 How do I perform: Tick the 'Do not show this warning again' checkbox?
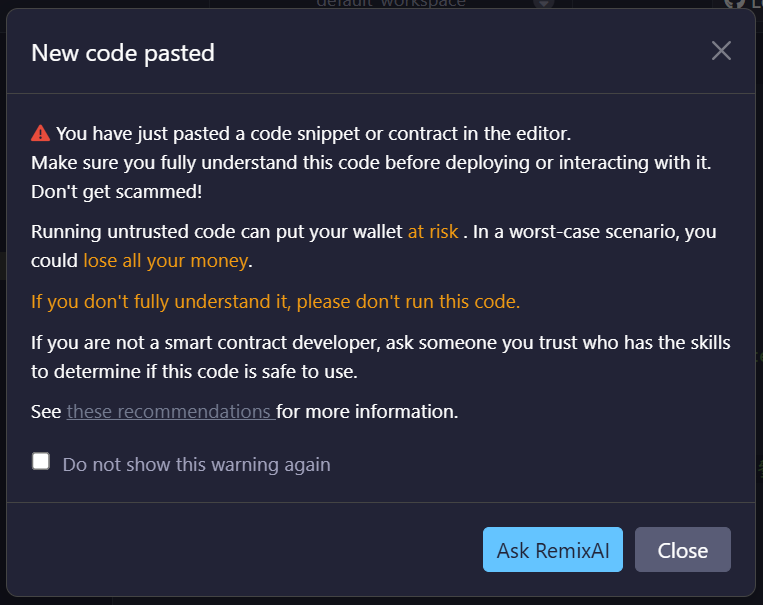[x=41, y=462]
